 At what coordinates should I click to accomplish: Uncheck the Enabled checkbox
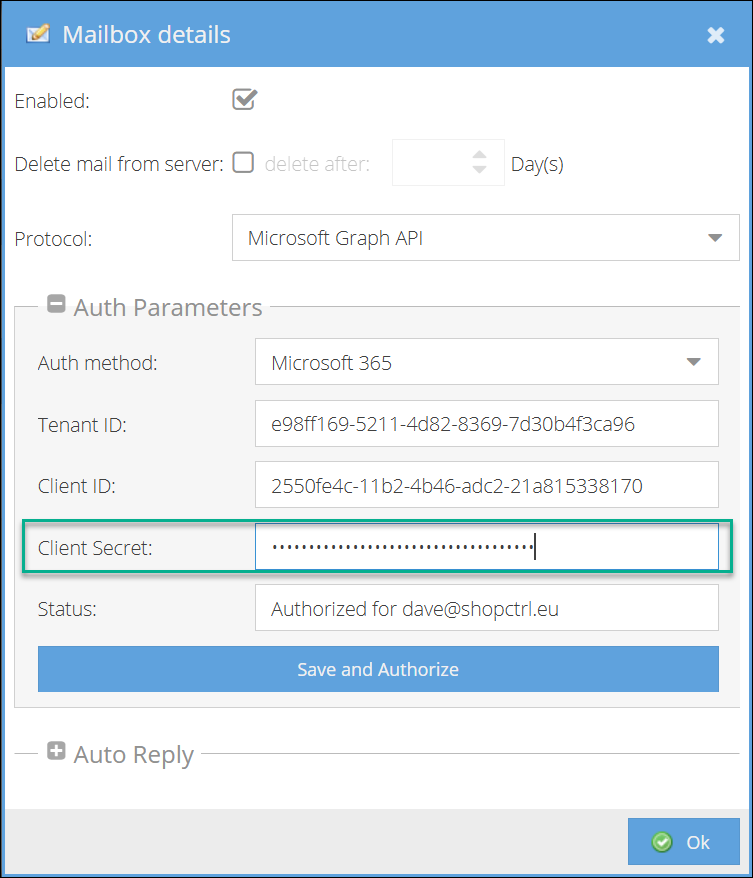pyautogui.click(x=244, y=100)
